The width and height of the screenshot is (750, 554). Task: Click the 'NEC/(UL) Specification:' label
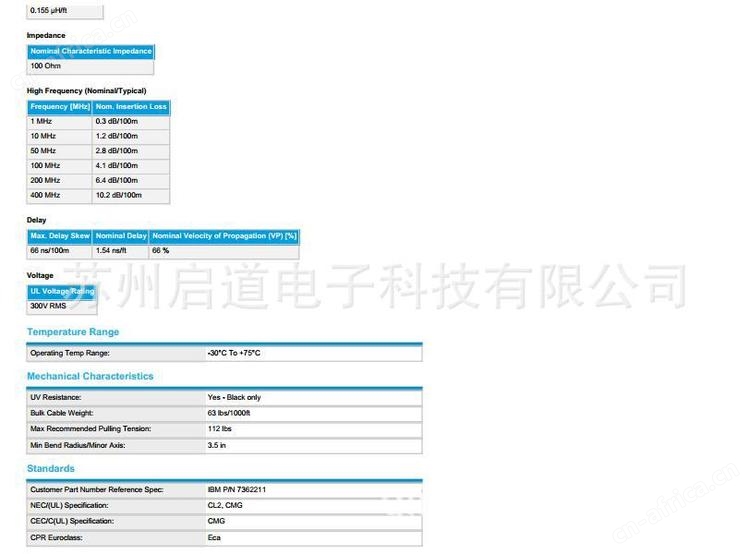[x=69, y=506]
